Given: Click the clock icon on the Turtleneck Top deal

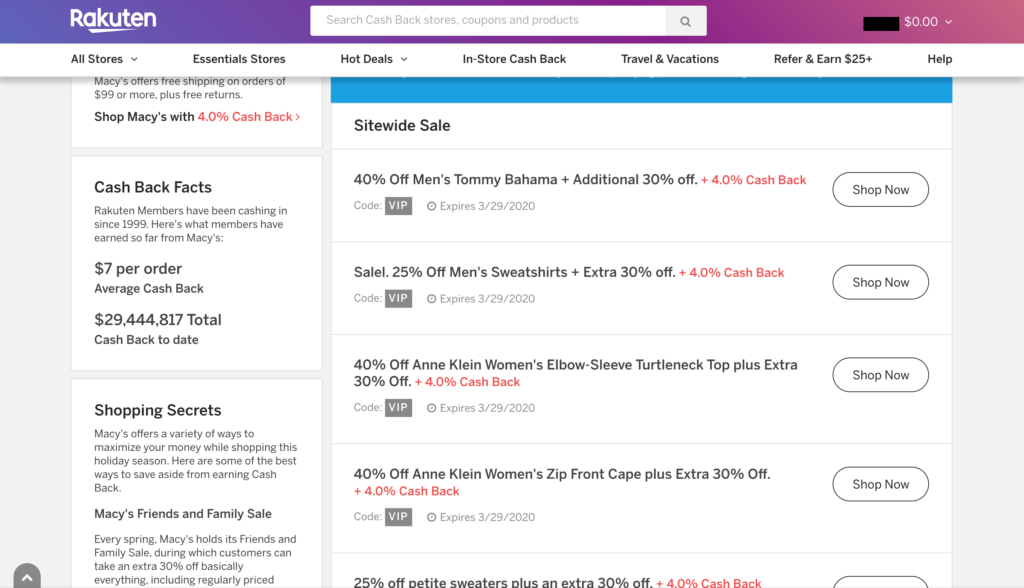Looking at the screenshot, I should pos(432,408).
